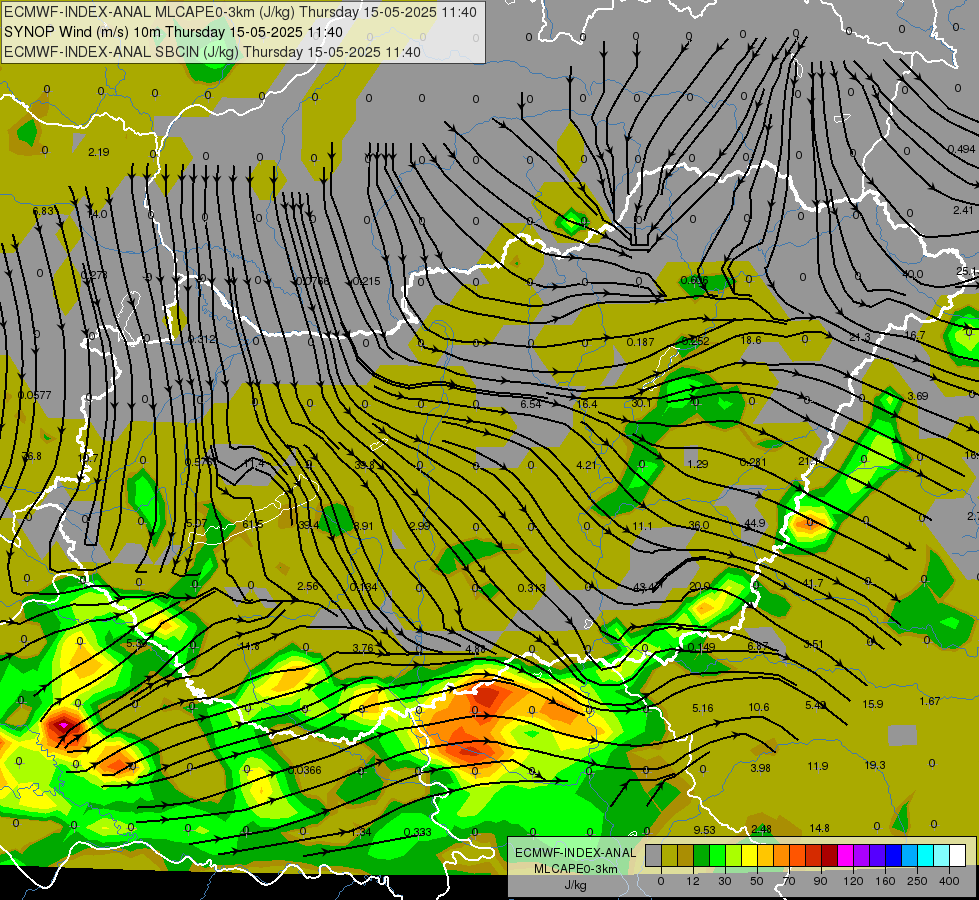Click the MLCAPE0-3km title line at the top

(240, 12)
